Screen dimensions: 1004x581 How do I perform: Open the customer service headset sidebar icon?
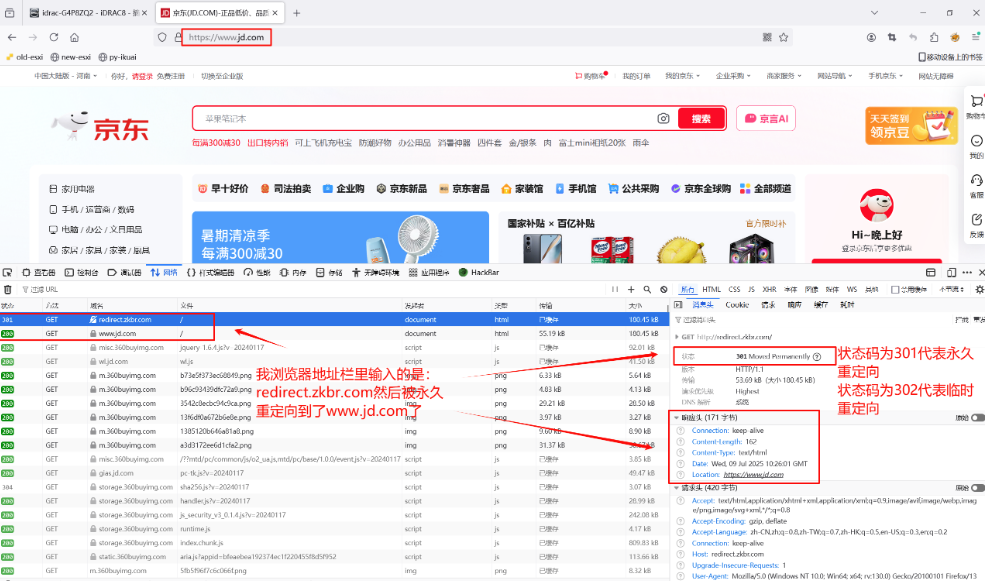976,181
